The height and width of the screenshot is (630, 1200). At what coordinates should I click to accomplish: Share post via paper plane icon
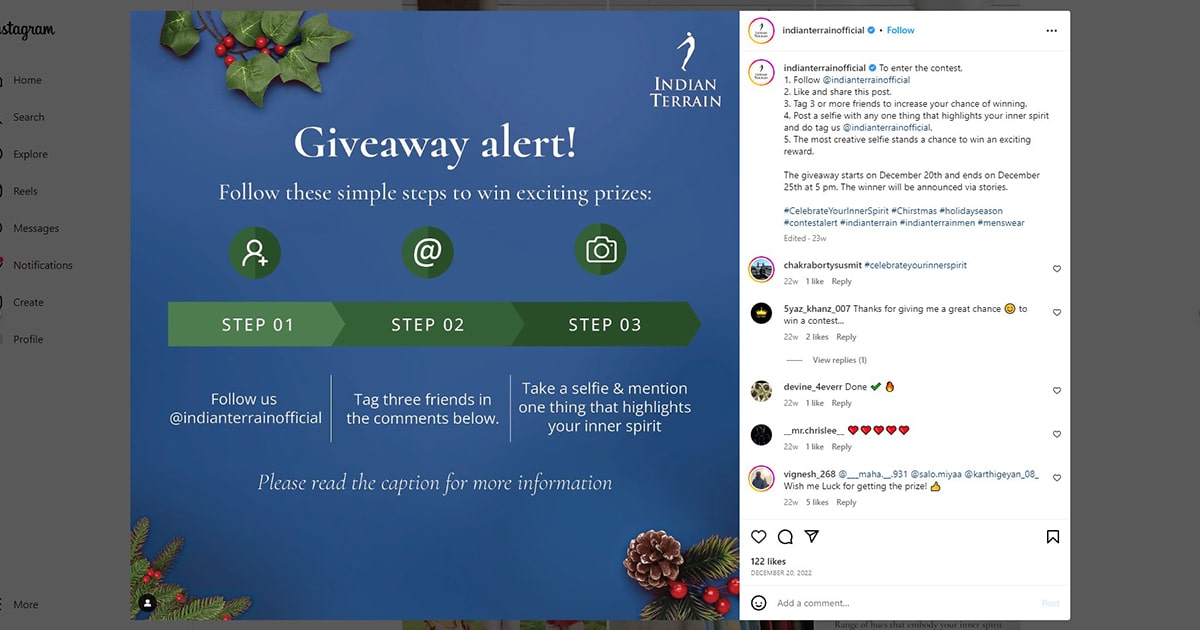click(x=812, y=537)
